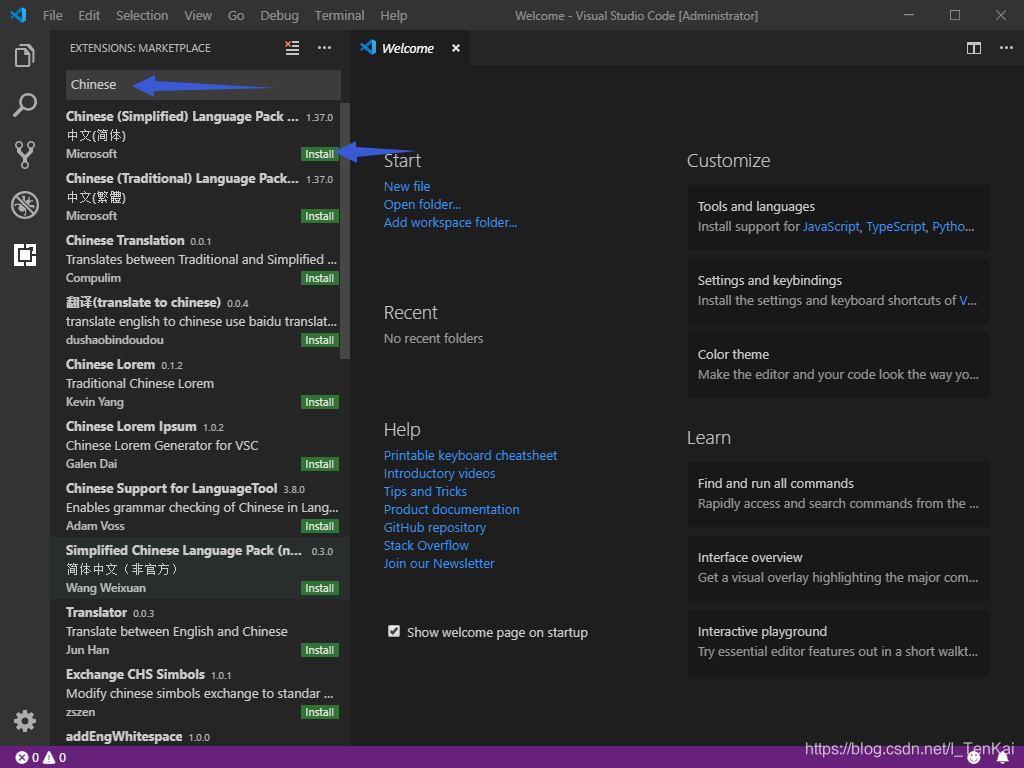1024x768 pixels.
Task: Toggle Show welcome page on startup
Action: [394, 631]
